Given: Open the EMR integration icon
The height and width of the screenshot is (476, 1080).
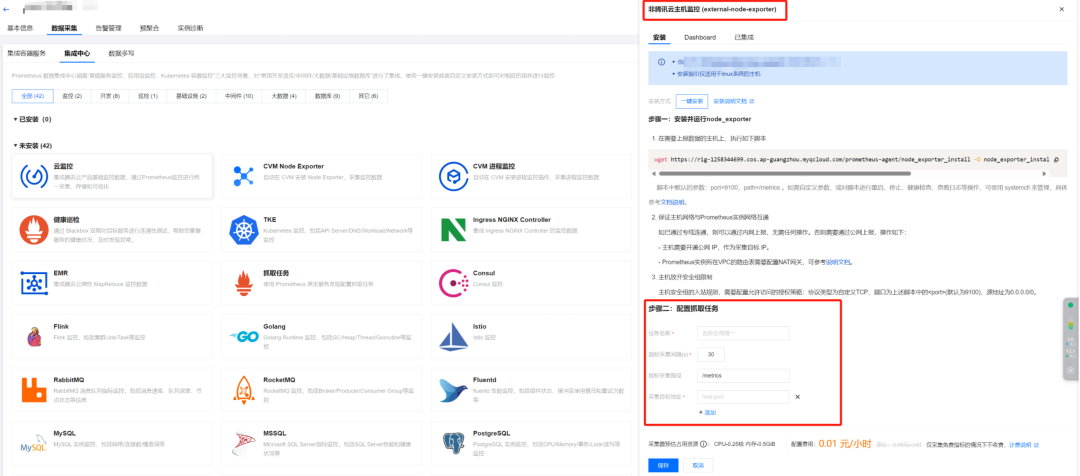Looking at the screenshot, I should click(x=34, y=282).
